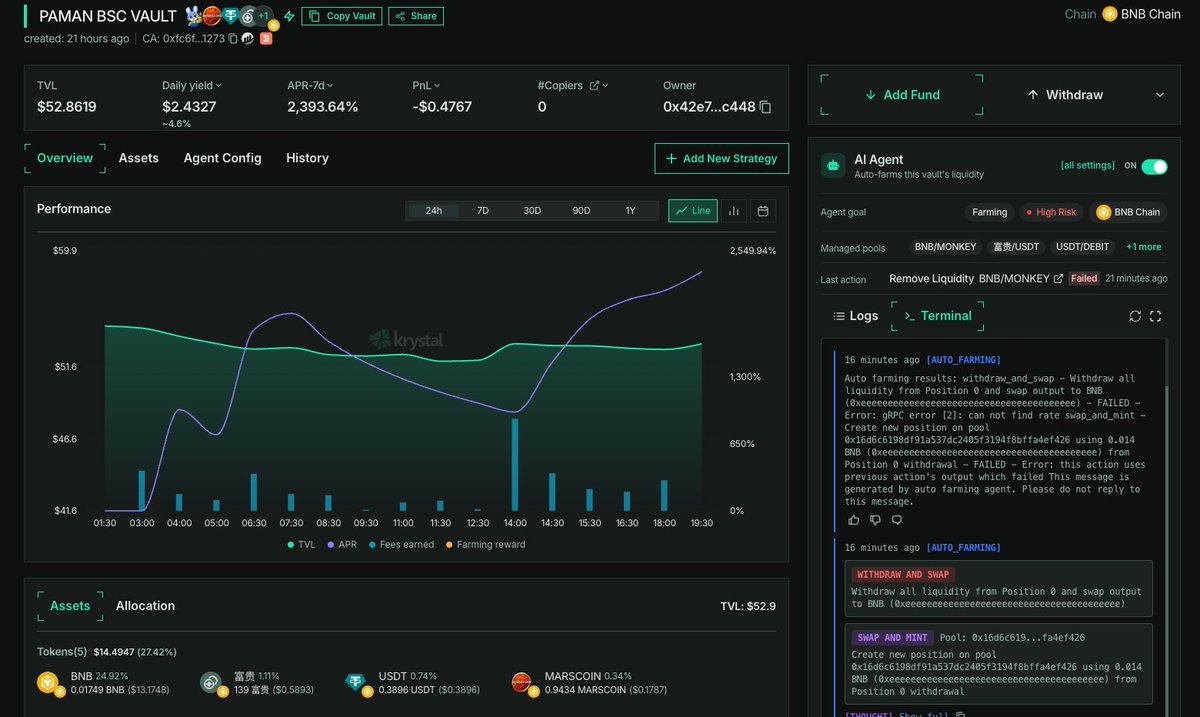Open the Allocation tab
The width and height of the screenshot is (1200, 717).
(x=145, y=606)
